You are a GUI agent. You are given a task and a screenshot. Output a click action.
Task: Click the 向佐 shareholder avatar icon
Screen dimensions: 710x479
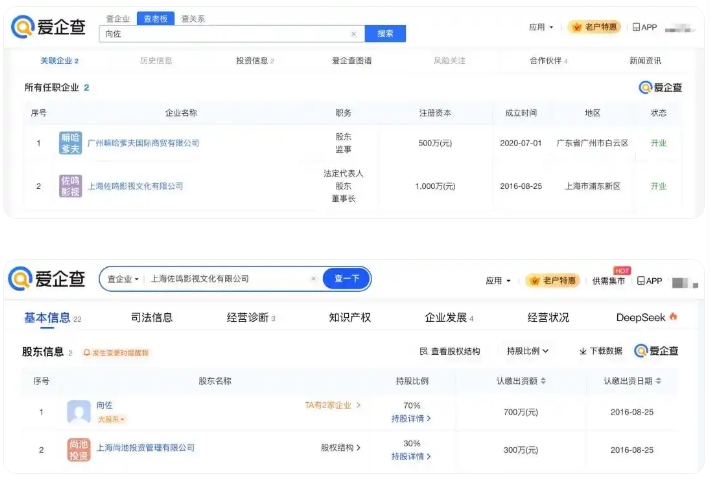pos(78,411)
